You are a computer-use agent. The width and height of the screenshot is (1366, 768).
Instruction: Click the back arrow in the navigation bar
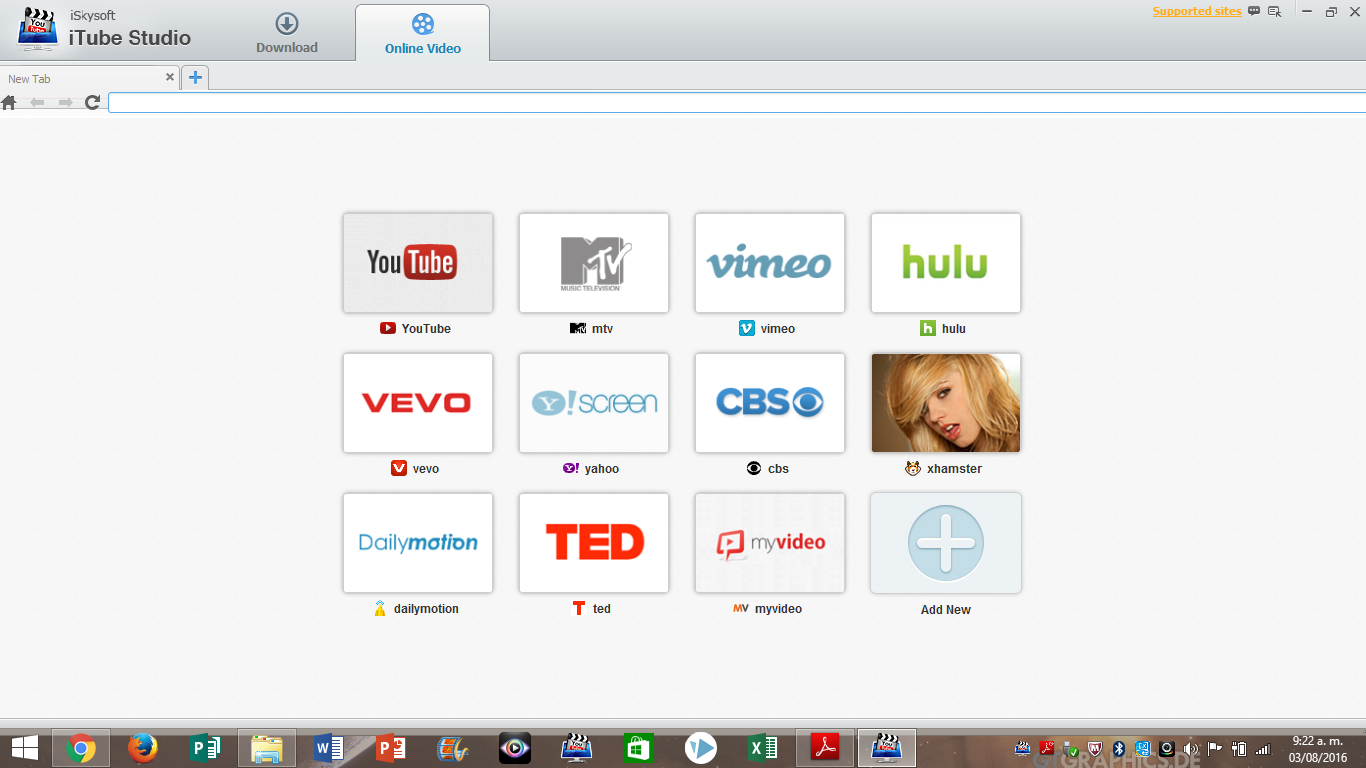(x=37, y=102)
